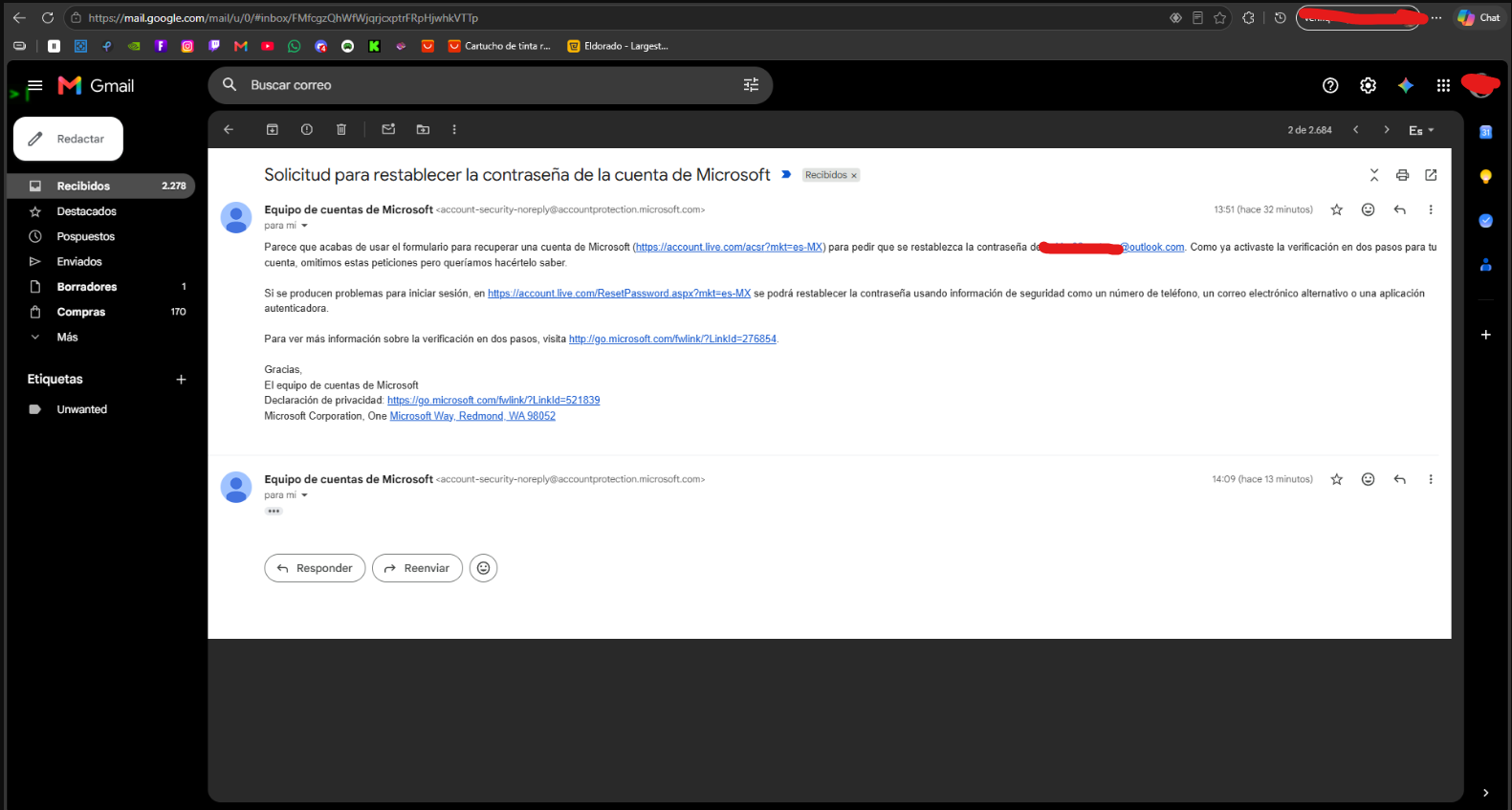This screenshot has height=810, width=1512.
Task: Star the 14:09 Microsoft message
Action: click(1337, 479)
